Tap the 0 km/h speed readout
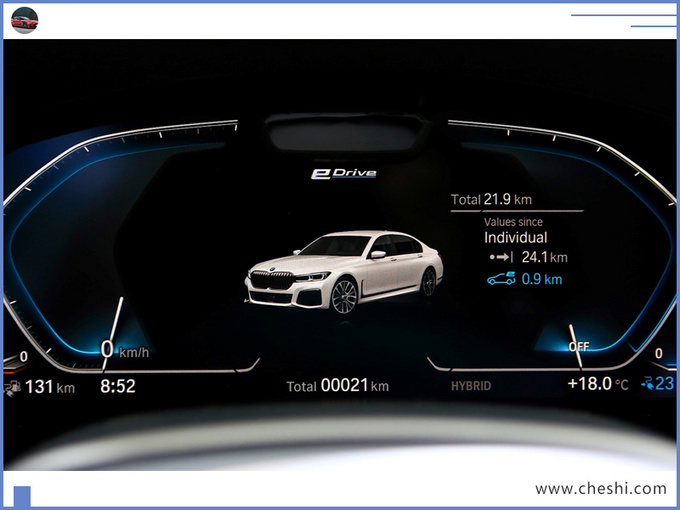The image size is (680, 510). [x=126, y=350]
